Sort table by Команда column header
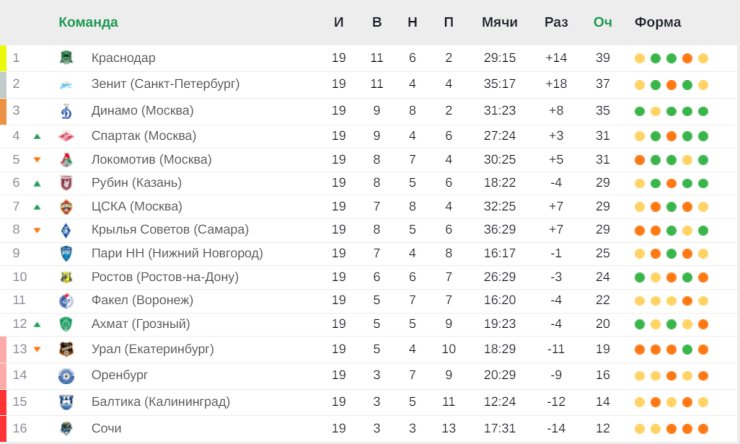 pyautogui.click(x=88, y=22)
